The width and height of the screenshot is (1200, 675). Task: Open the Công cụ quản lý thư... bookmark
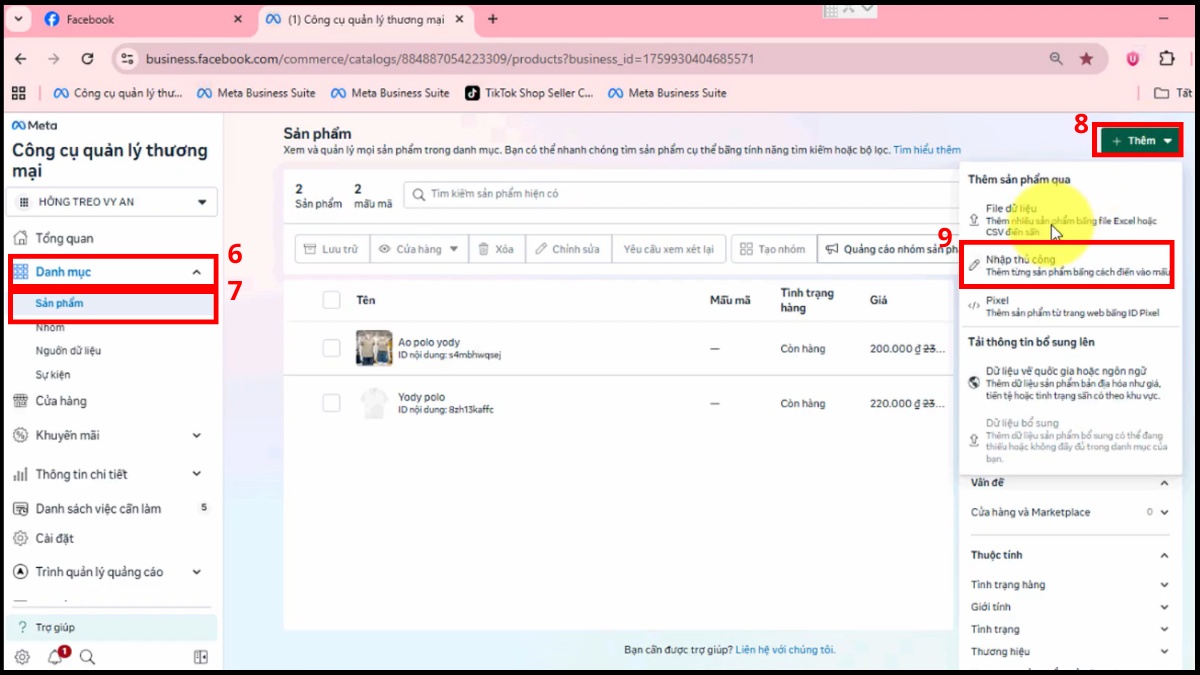click(x=117, y=93)
